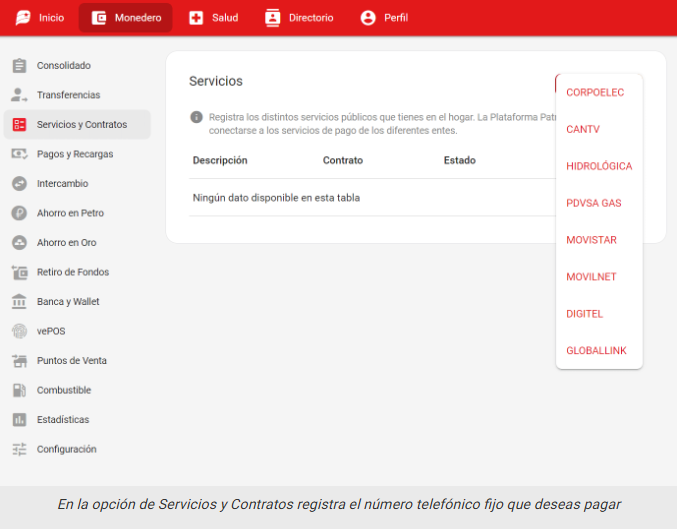The width and height of the screenshot is (677, 529).
Task: Choose GLOBALLINK from the menu
Action: coord(599,350)
